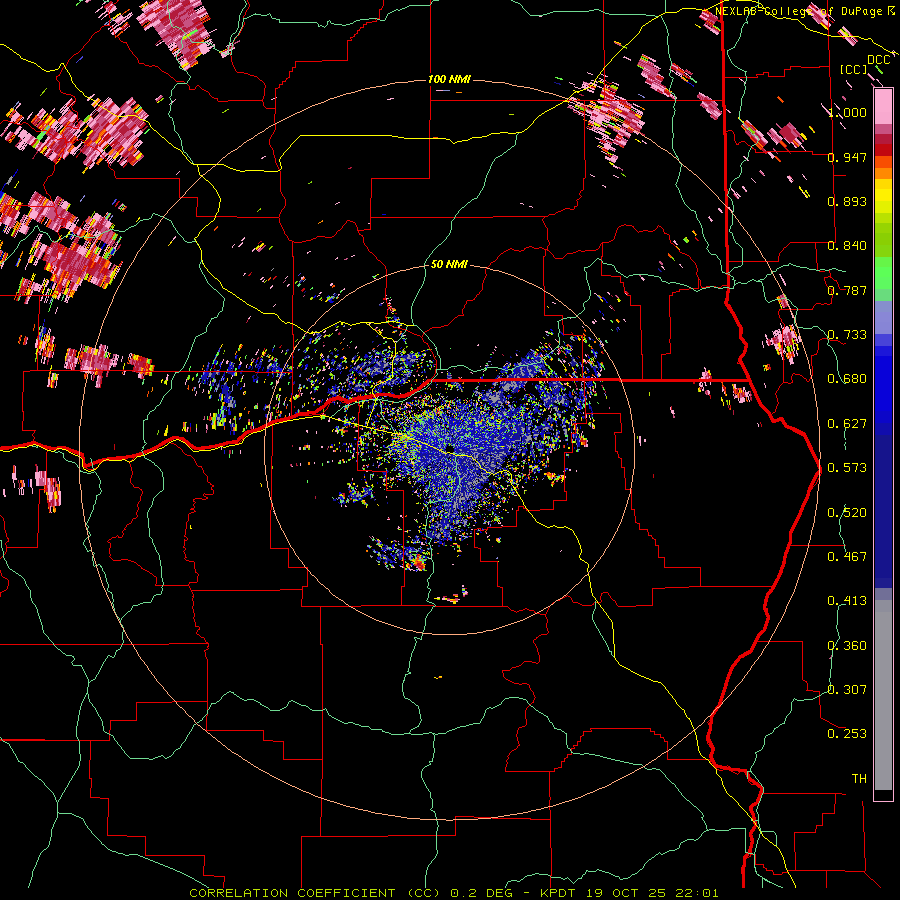This screenshot has height=900, width=900.
Task: Click the 0.360 color scale value
Action: coord(847,646)
